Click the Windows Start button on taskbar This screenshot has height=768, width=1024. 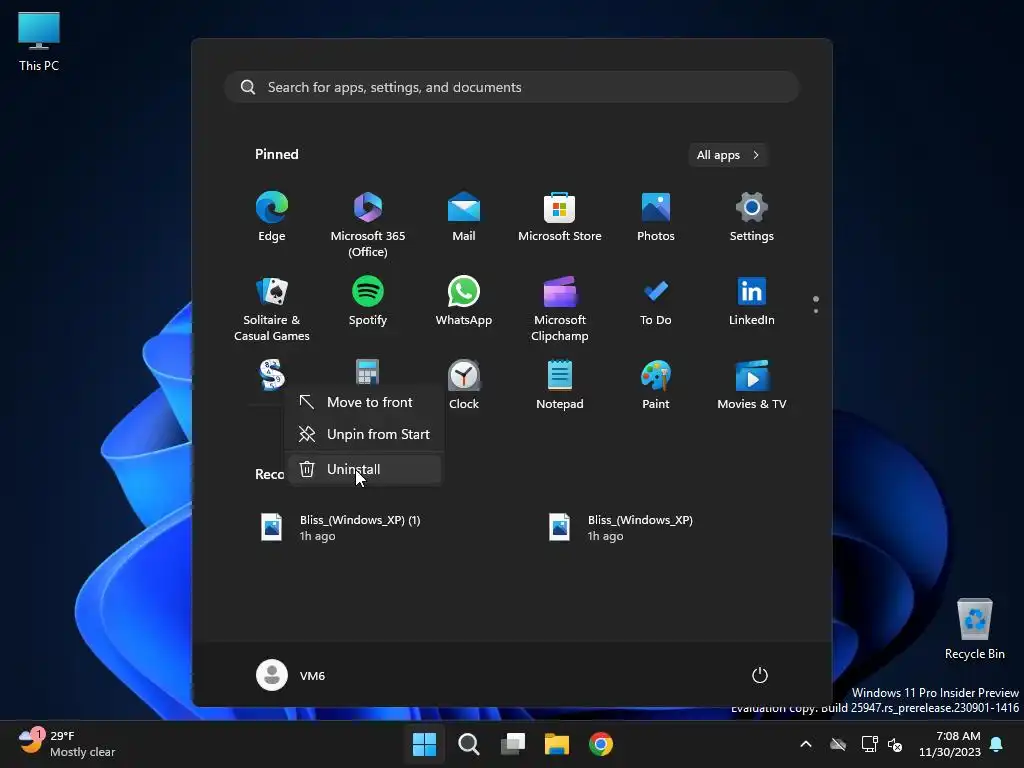[x=424, y=744]
